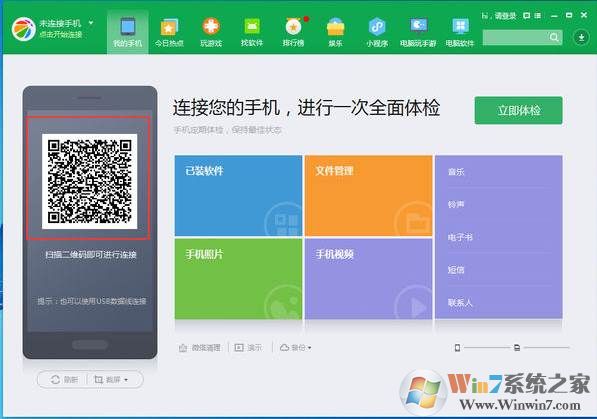
Task: Open the 小程序 mini-programs icon
Action: 377,32
